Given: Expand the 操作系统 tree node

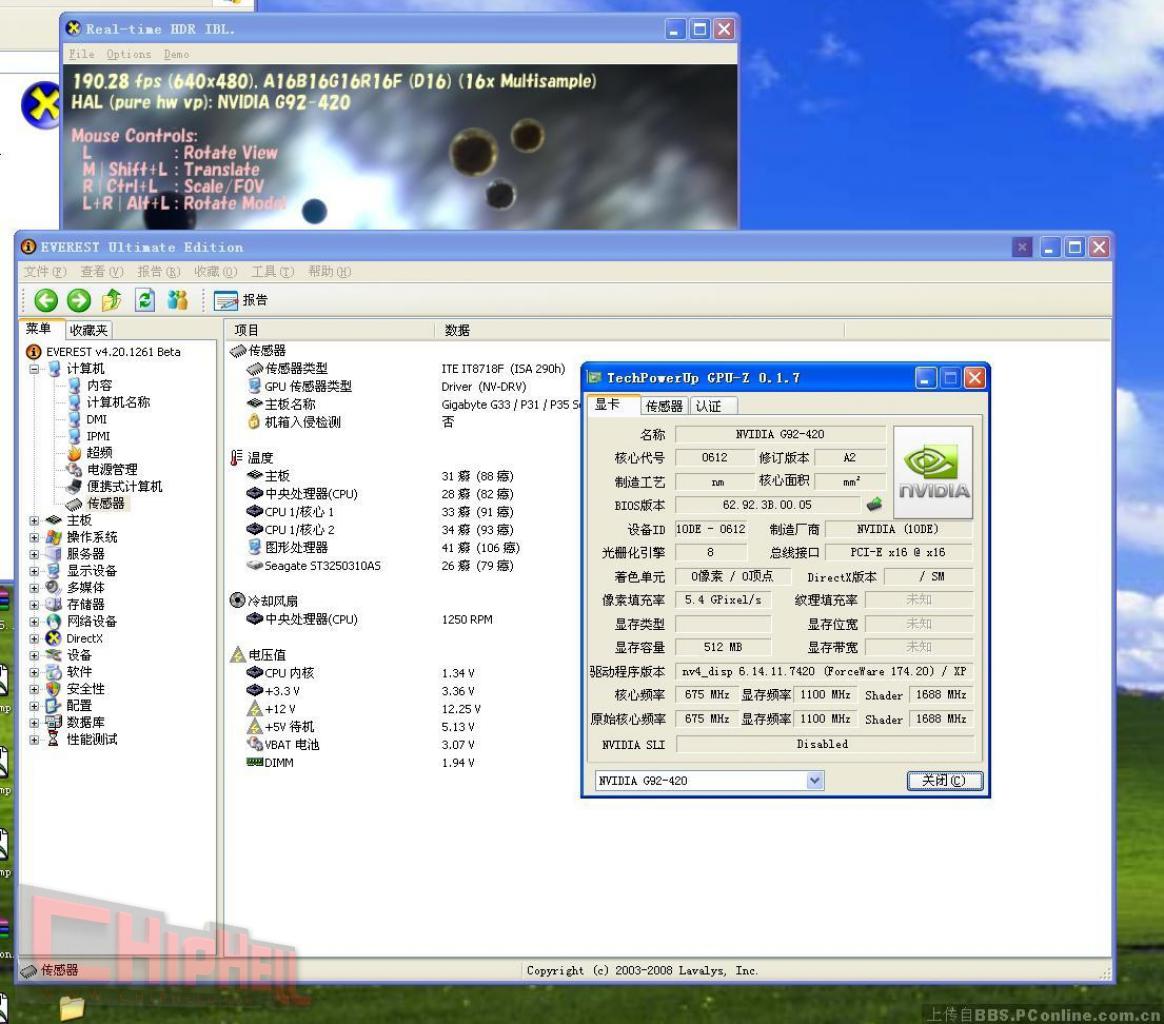Looking at the screenshot, I should pyautogui.click(x=34, y=538).
